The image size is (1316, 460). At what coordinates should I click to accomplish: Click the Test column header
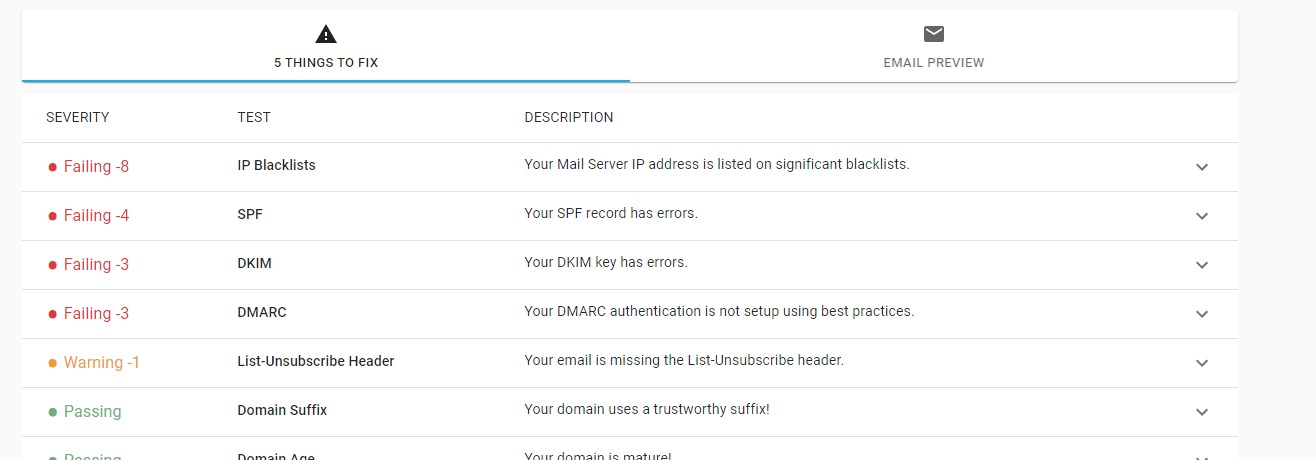point(254,117)
